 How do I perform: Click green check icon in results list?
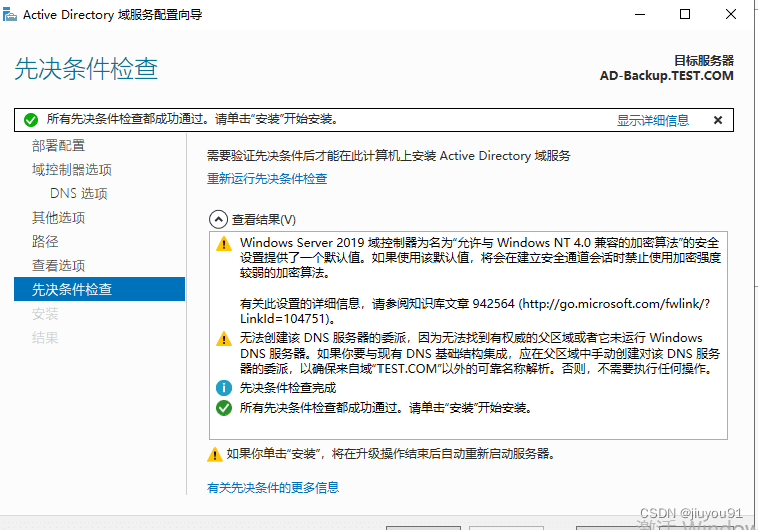click(x=224, y=408)
